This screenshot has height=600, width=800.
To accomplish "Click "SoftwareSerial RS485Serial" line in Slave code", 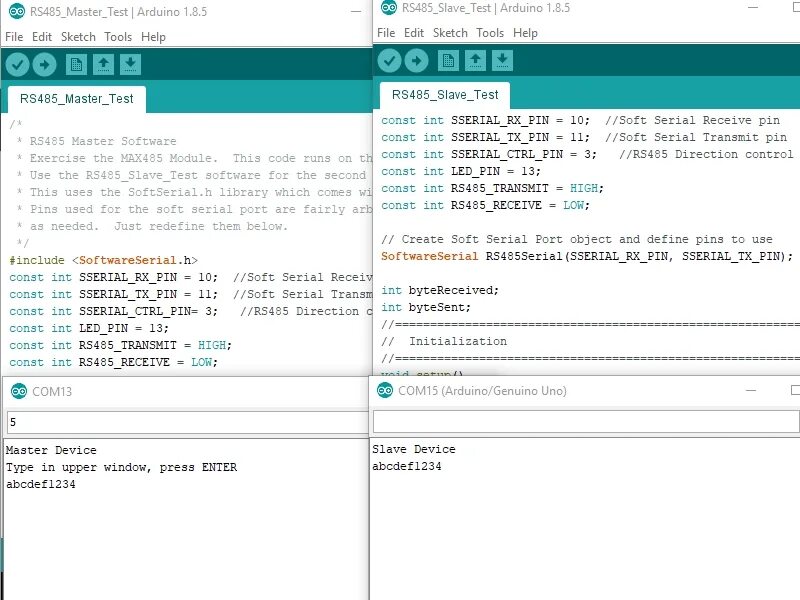I will point(587,256).
